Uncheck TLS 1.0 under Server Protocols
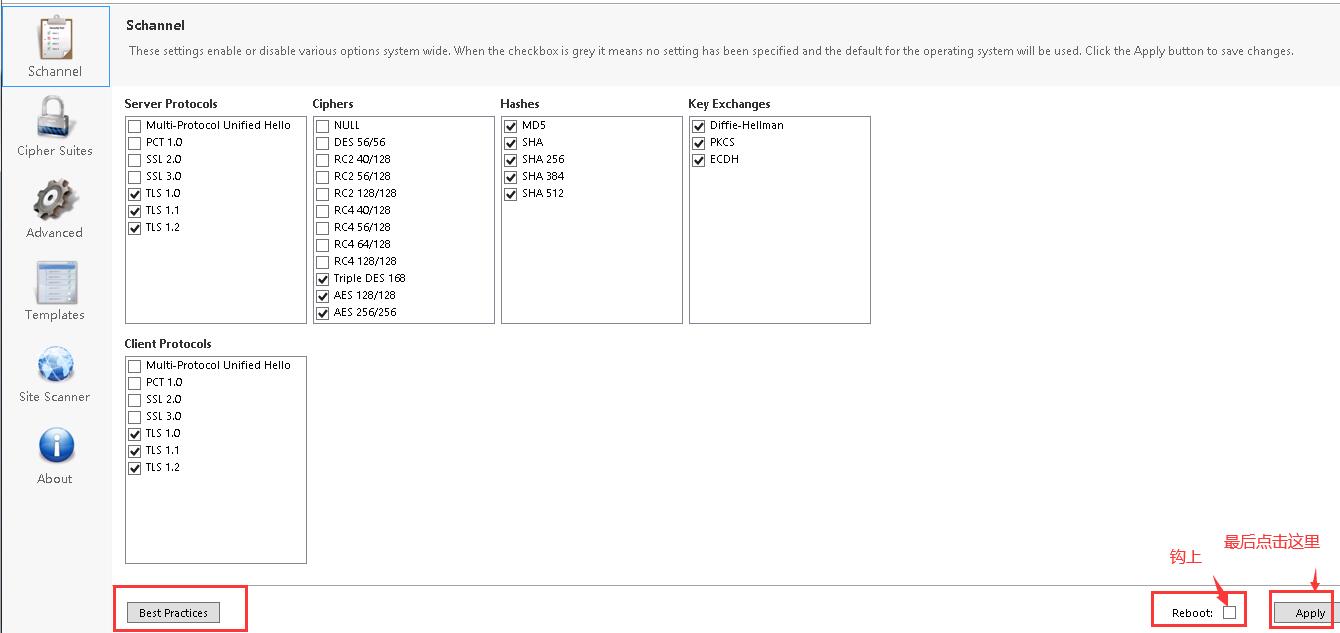Screen dimensions: 1340x633 click(x=134, y=194)
